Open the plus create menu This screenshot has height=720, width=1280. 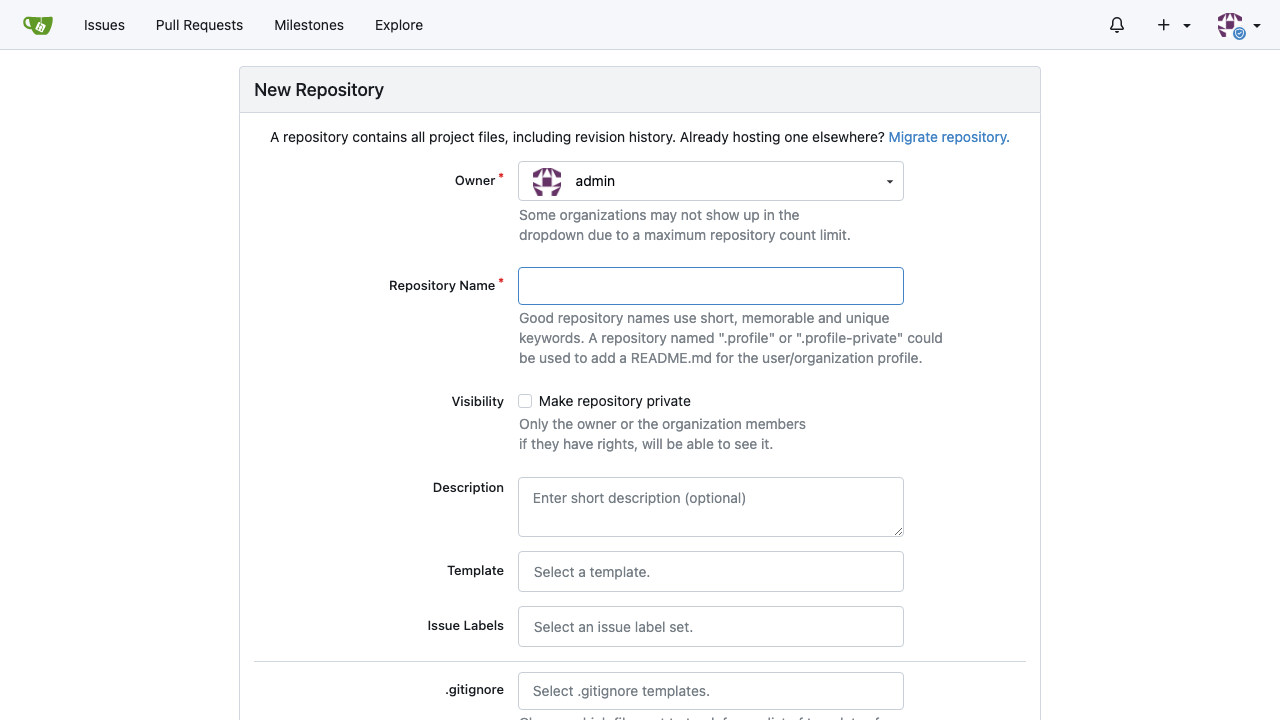pos(1174,25)
